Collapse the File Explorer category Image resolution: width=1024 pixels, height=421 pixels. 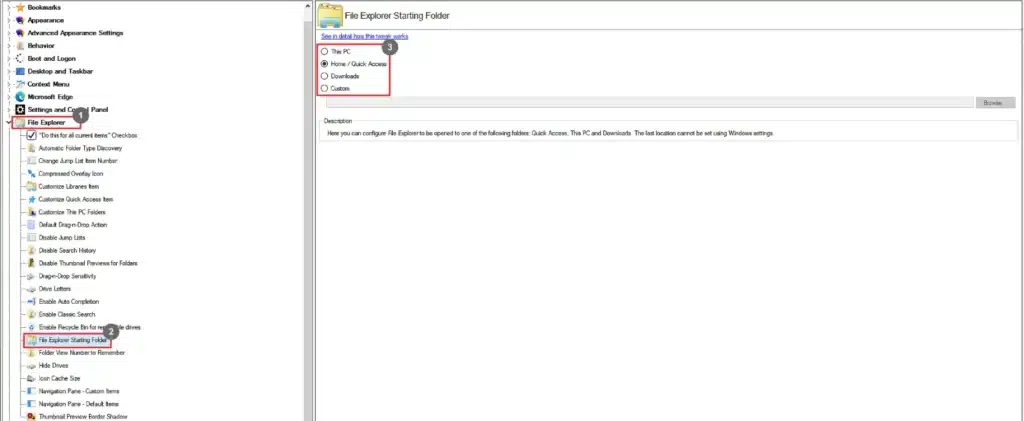click(x=9, y=123)
